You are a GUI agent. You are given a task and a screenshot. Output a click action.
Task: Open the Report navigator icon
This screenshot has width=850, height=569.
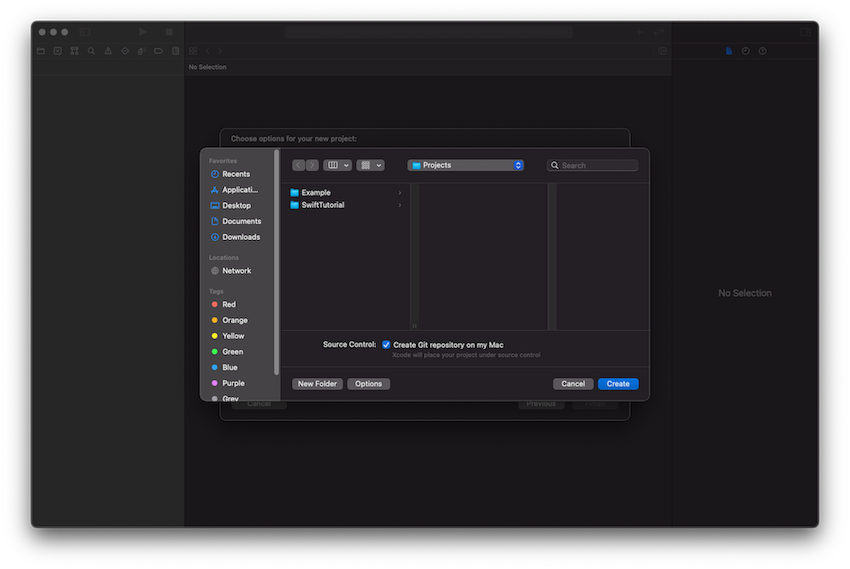(175, 51)
